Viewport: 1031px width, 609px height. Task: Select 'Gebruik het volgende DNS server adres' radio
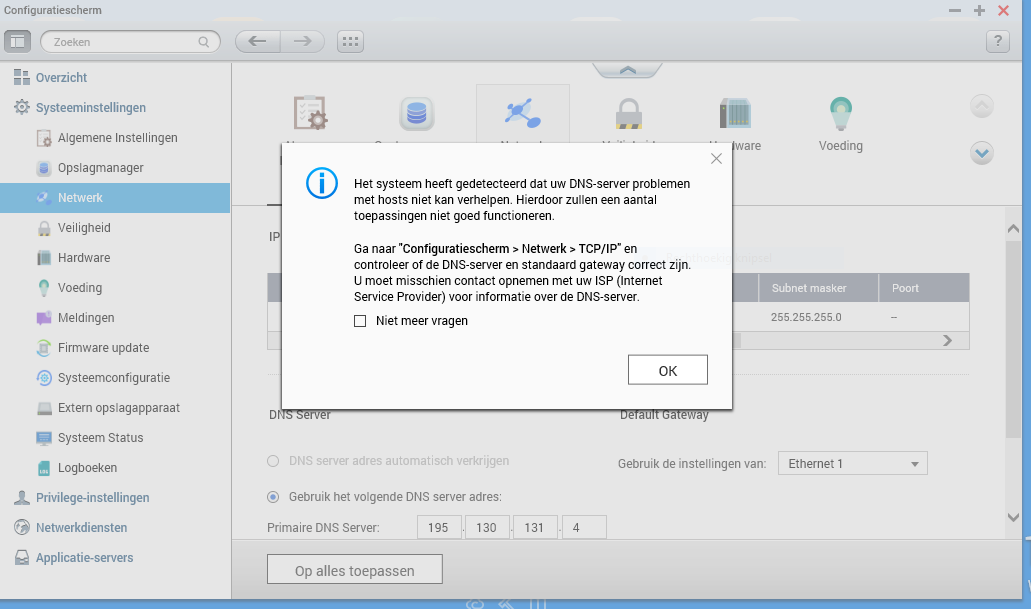tap(273, 497)
